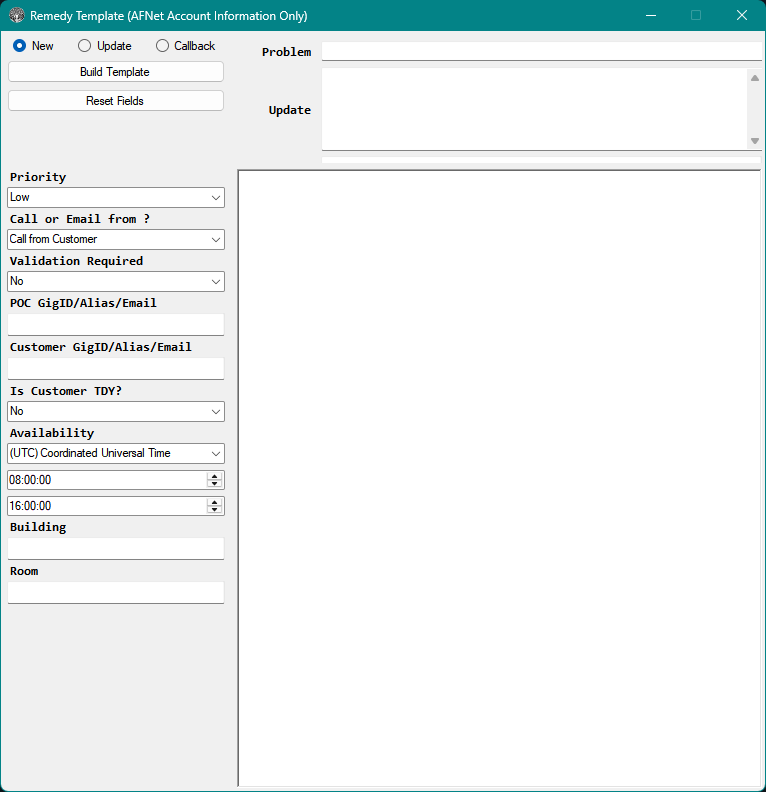
Task: Open the Priority dropdown showing Low
Action: tap(116, 197)
